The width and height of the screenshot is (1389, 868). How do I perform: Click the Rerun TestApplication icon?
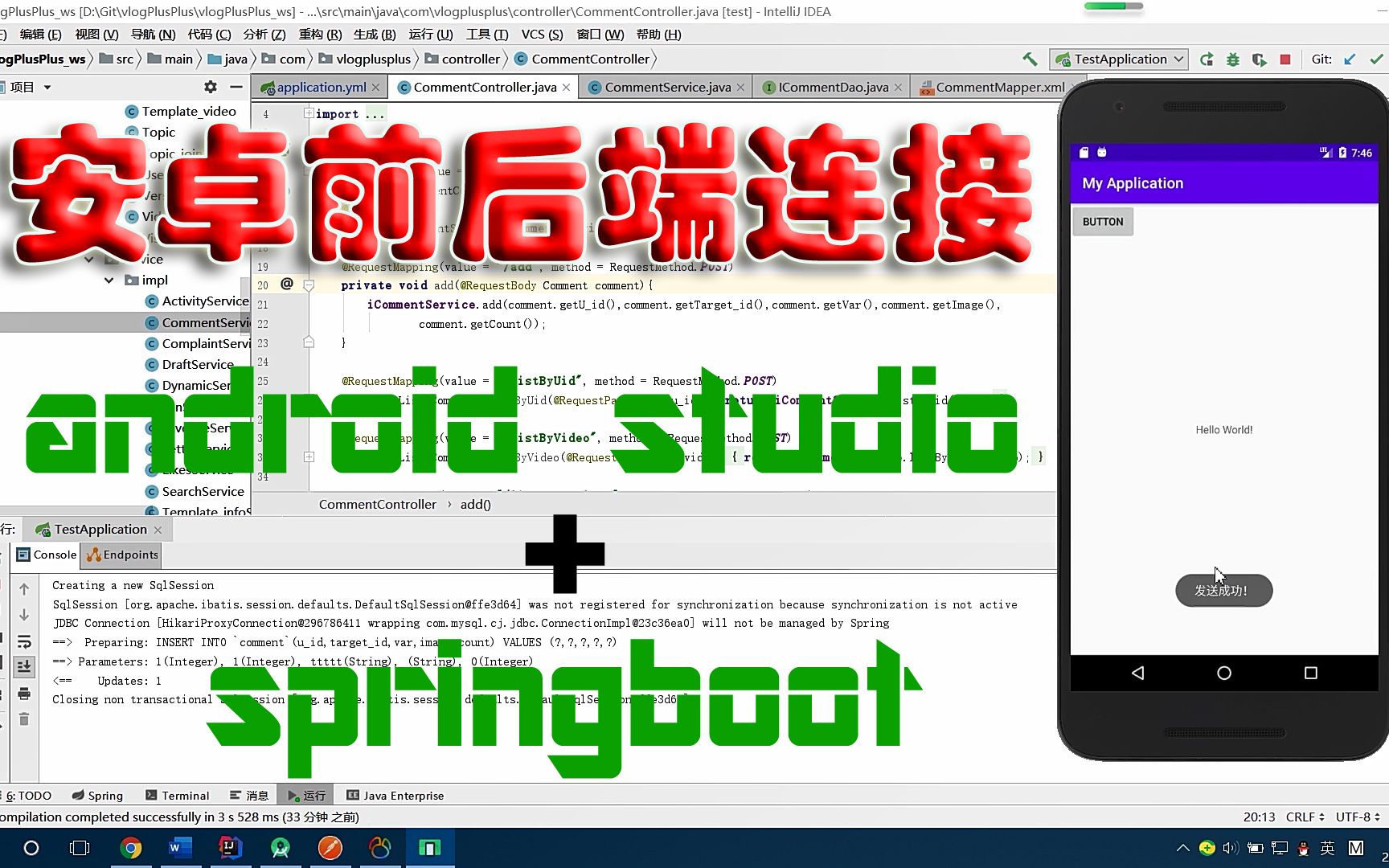pos(1207,59)
